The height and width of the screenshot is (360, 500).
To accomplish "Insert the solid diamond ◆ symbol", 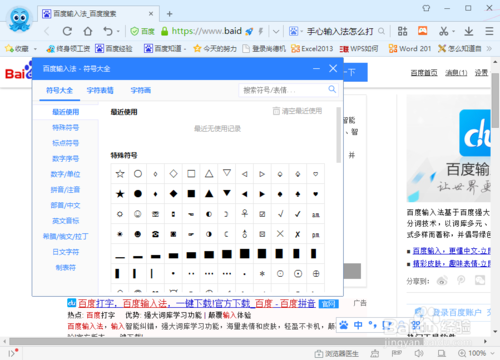I will tap(173, 194).
